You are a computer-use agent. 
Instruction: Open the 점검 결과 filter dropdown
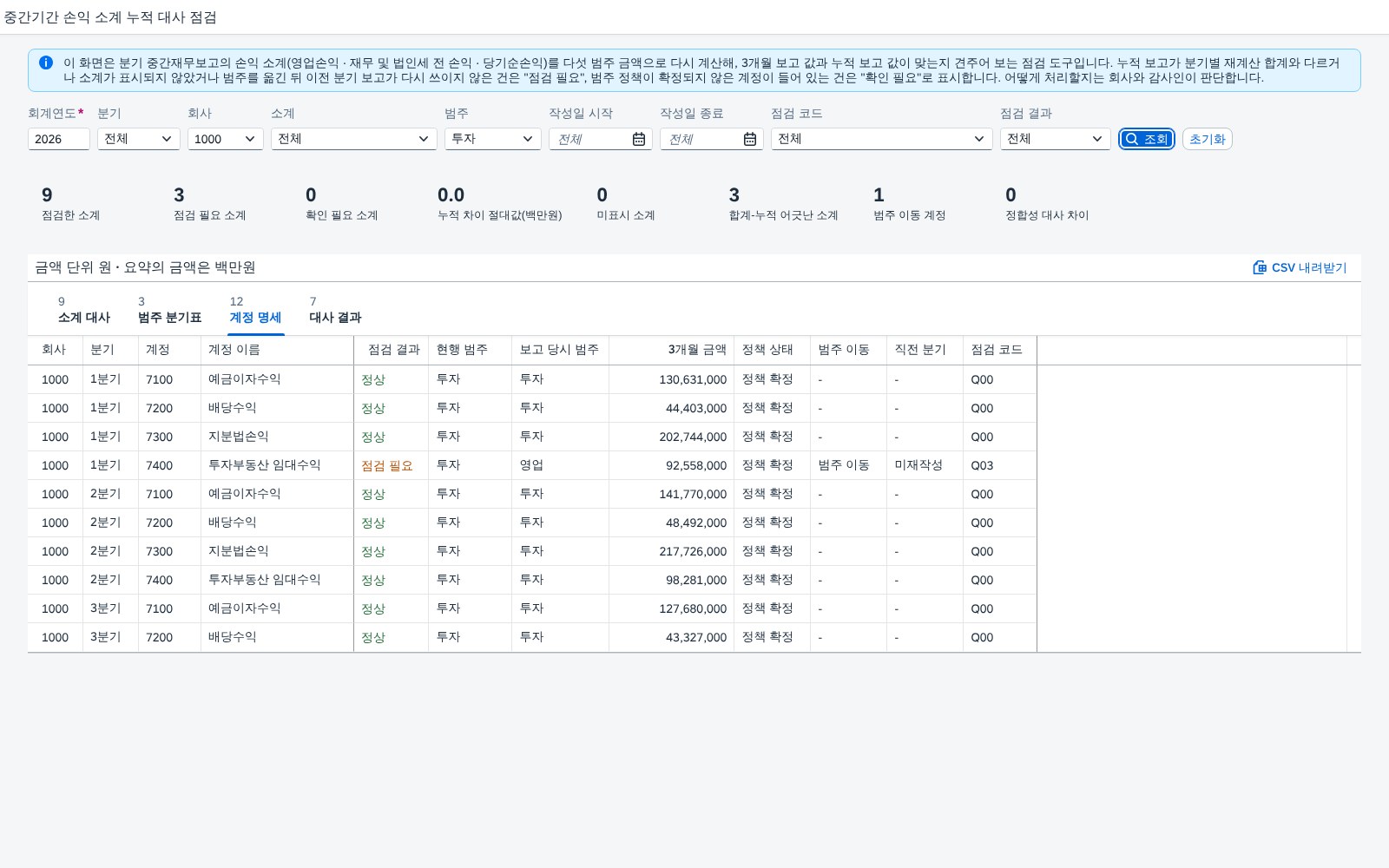[1056, 139]
